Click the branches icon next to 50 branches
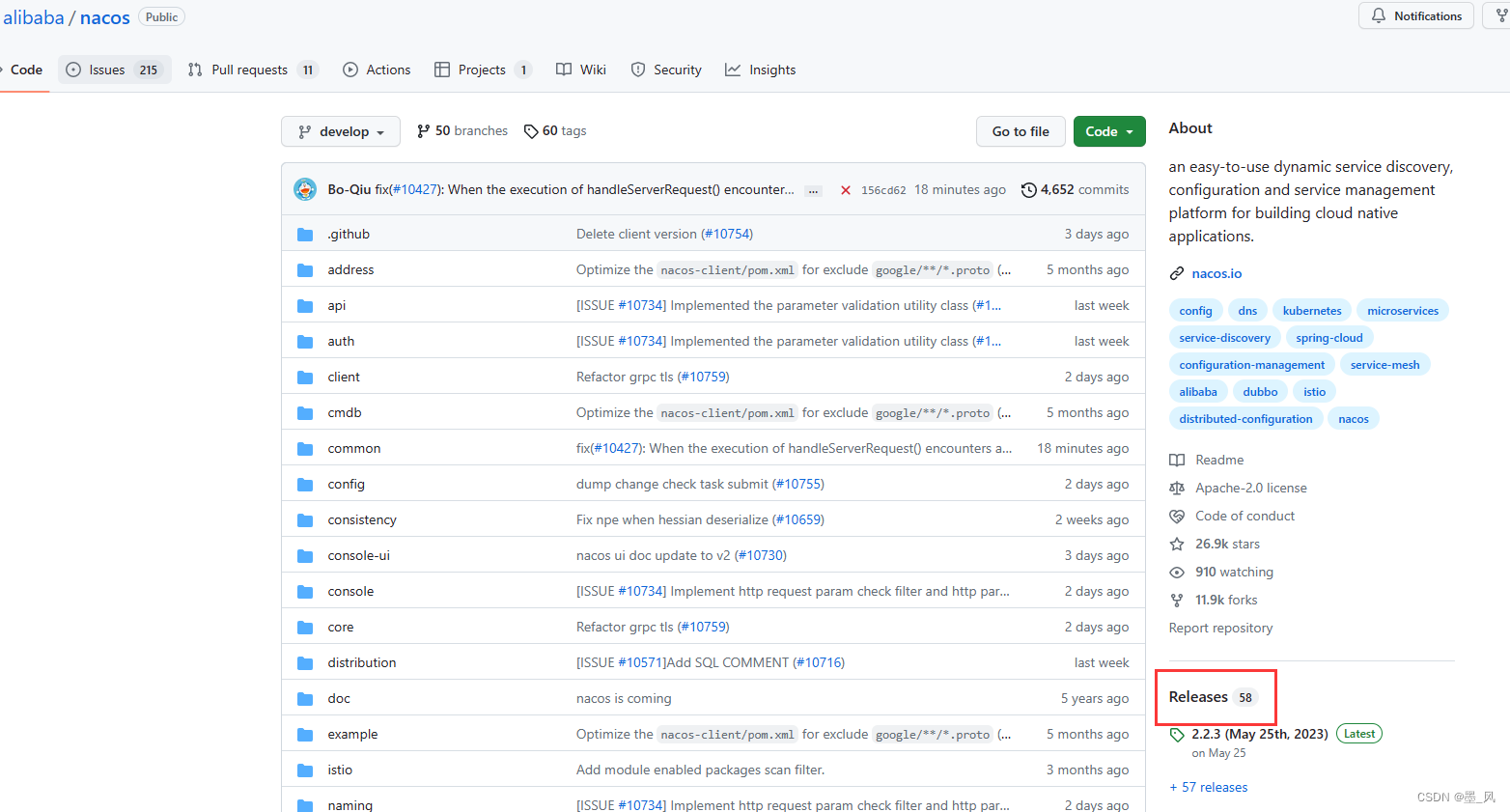This screenshot has height=812, width=1510. (423, 131)
